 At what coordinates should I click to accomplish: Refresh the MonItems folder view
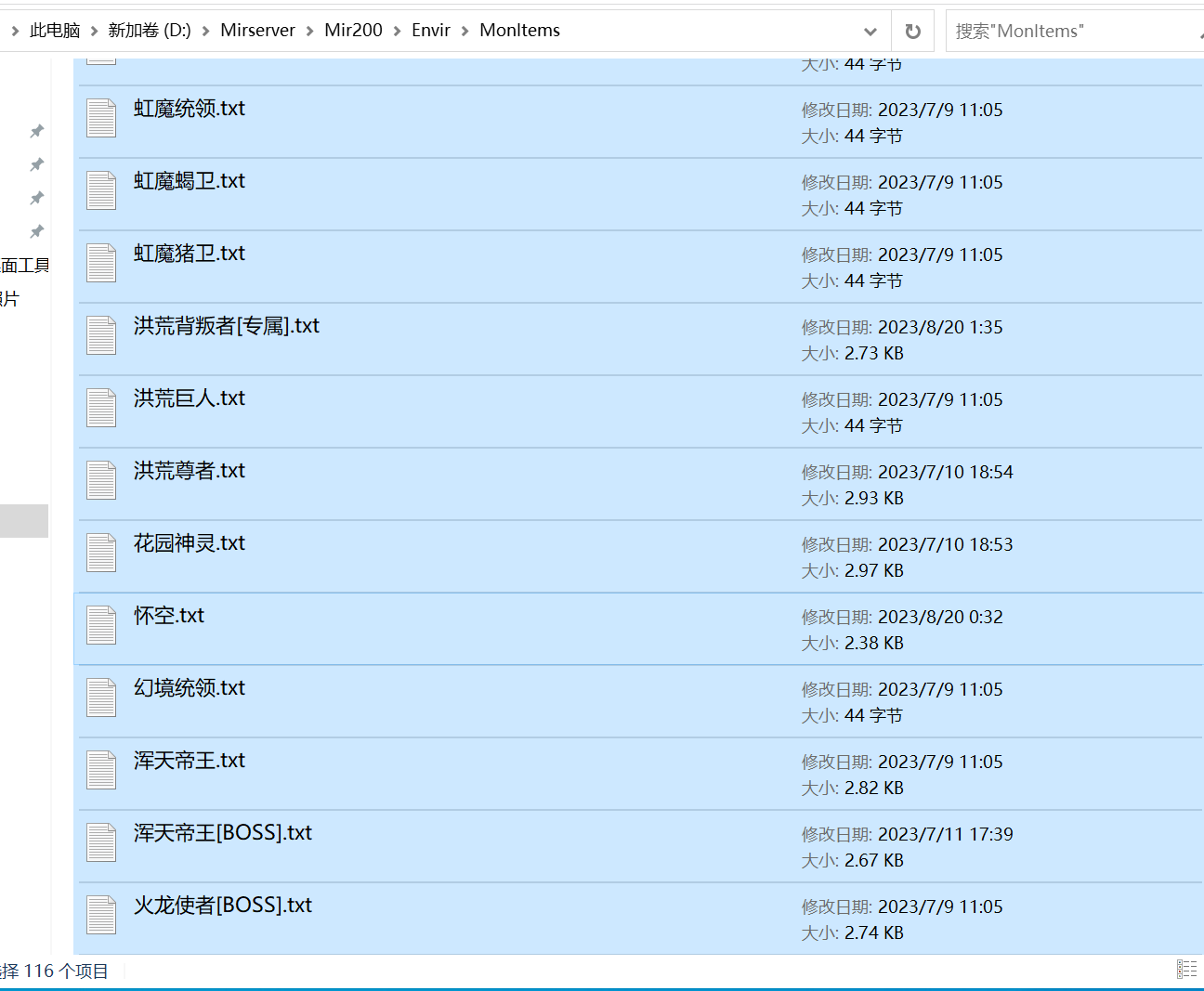(x=913, y=31)
